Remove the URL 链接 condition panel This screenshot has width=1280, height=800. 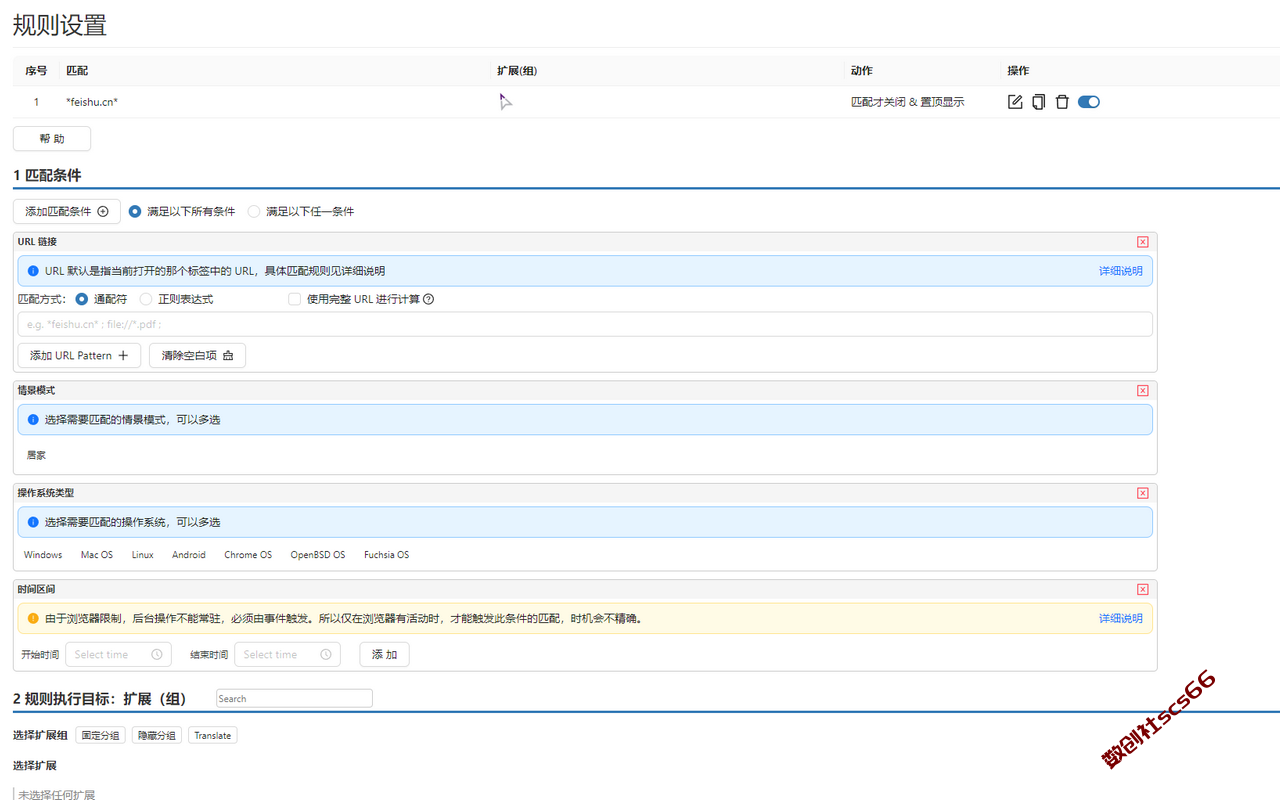(1143, 242)
